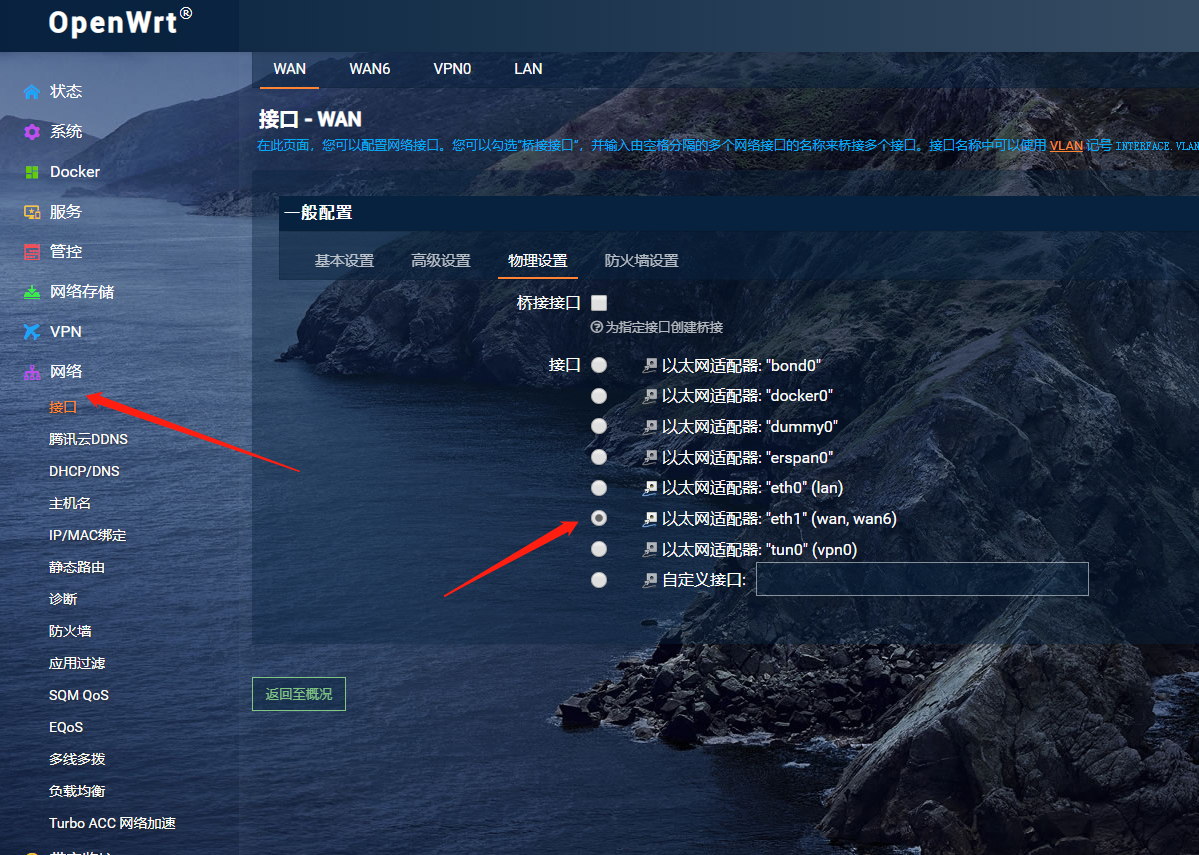
Task: Open the 防火墙设置 tab
Action: (x=641, y=261)
